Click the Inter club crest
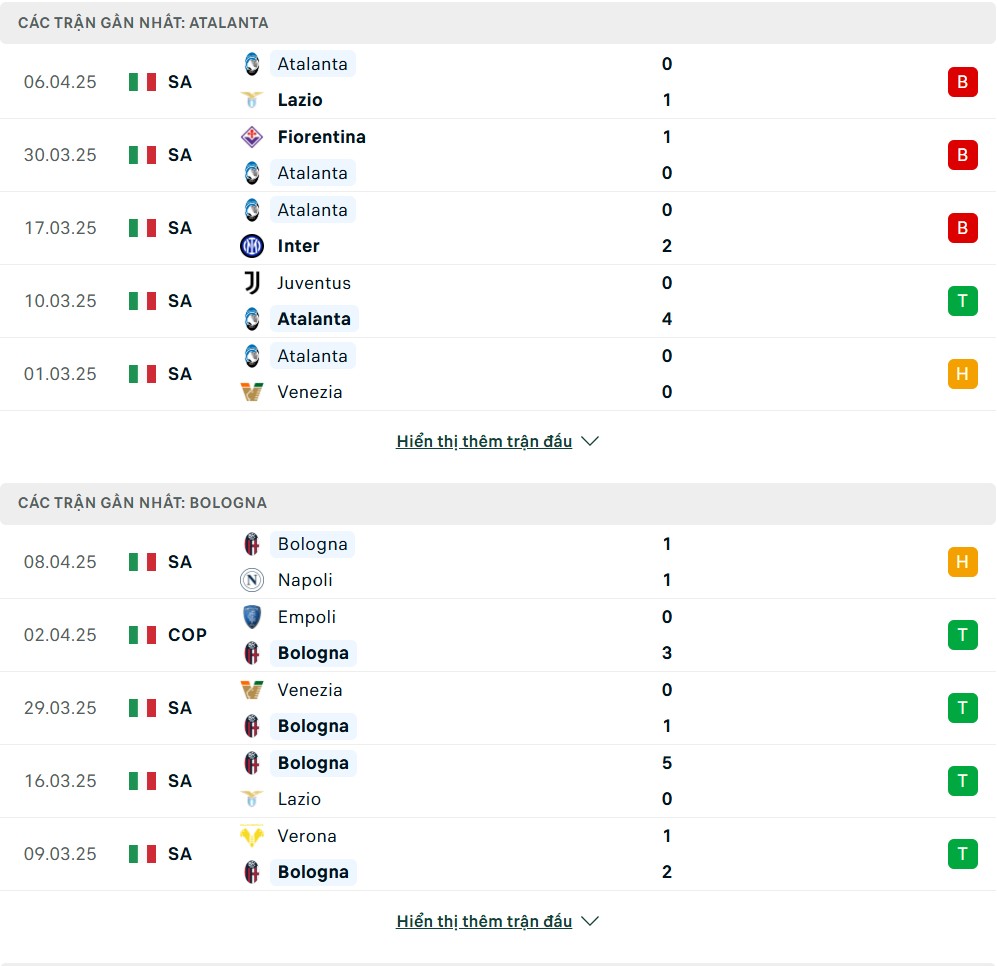Screen dimensions: 997x966 click(x=252, y=245)
